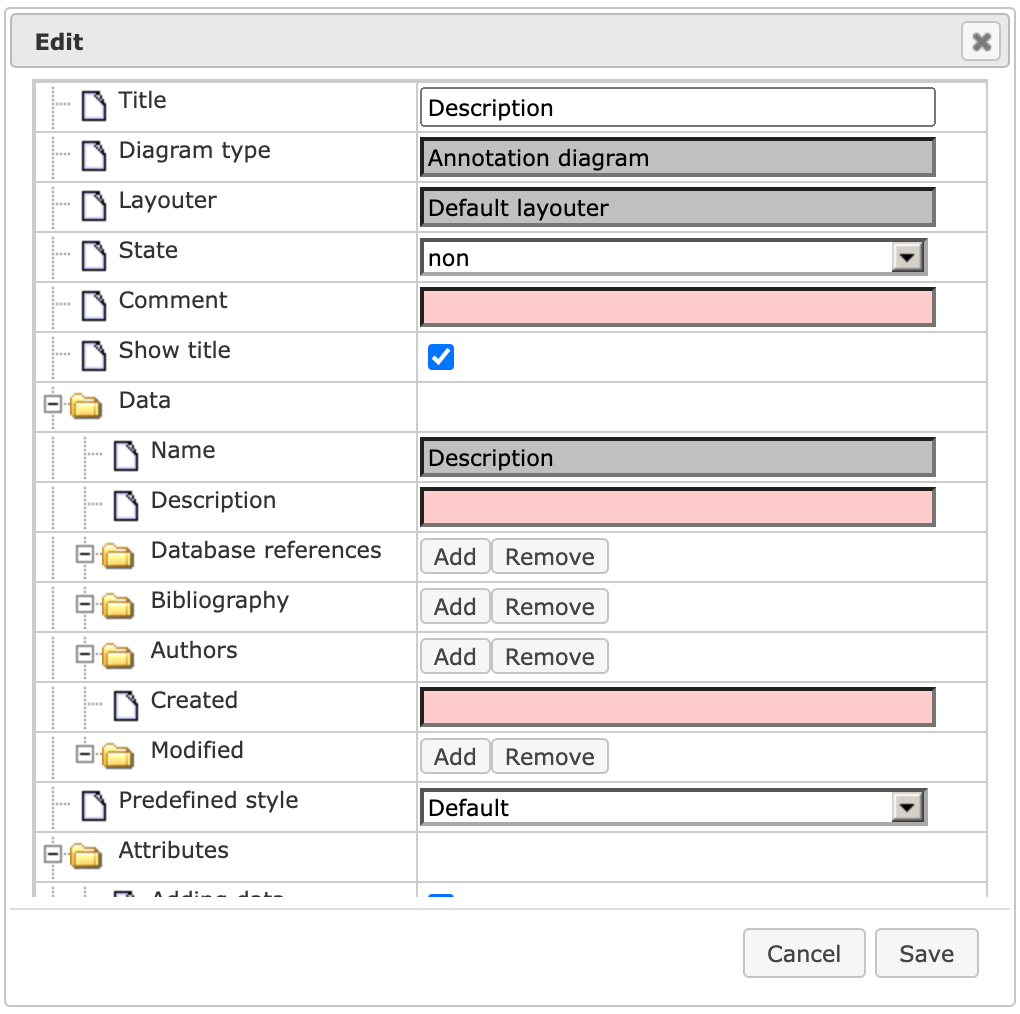Click the folder icon beside Bibliography
The width and height of the screenshot is (1020, 1014).
[x=118, y=606]
